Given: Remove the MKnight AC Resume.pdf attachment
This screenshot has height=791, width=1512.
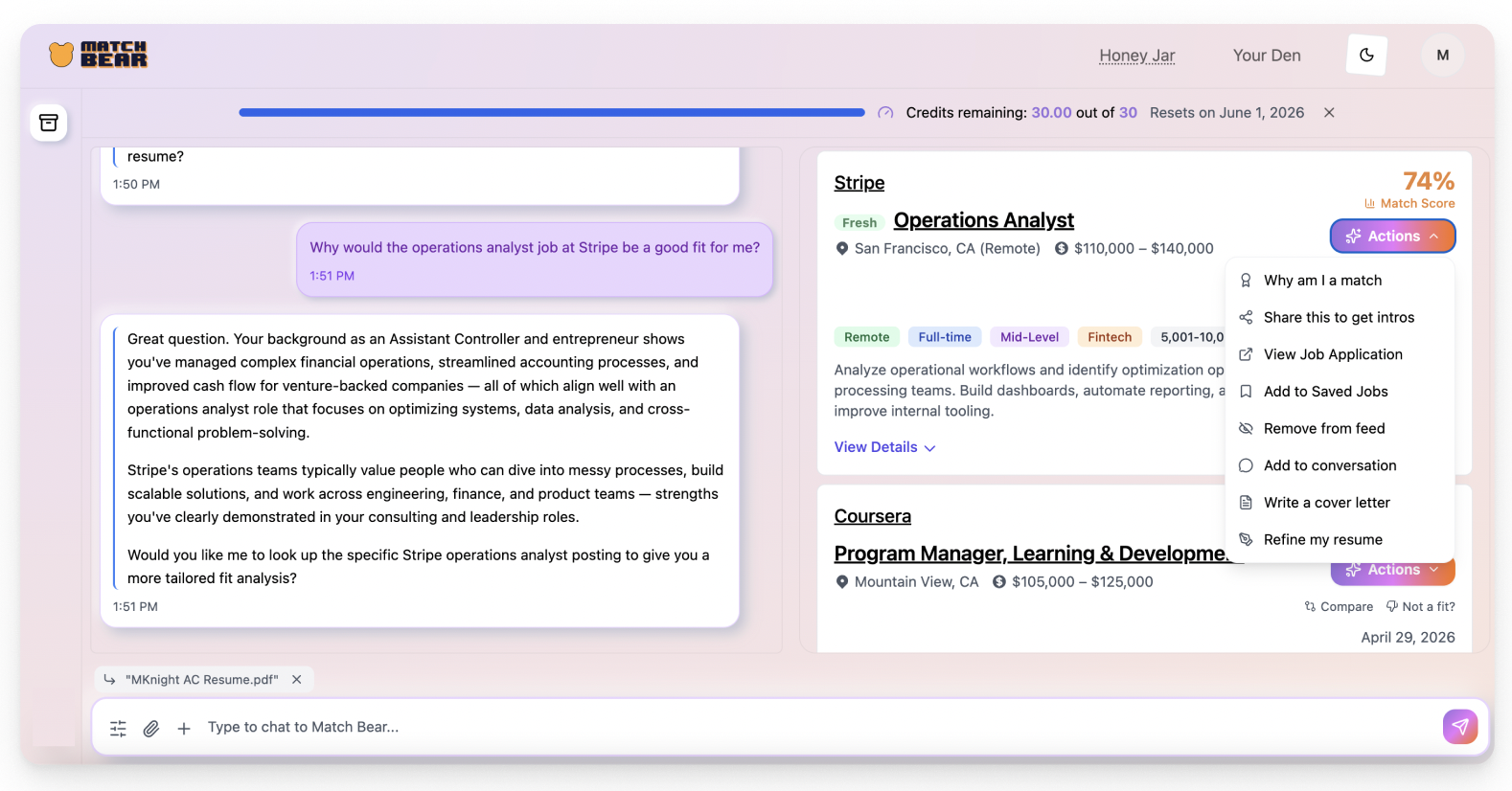Looking at the screenshot, I should tap(297, 679).
